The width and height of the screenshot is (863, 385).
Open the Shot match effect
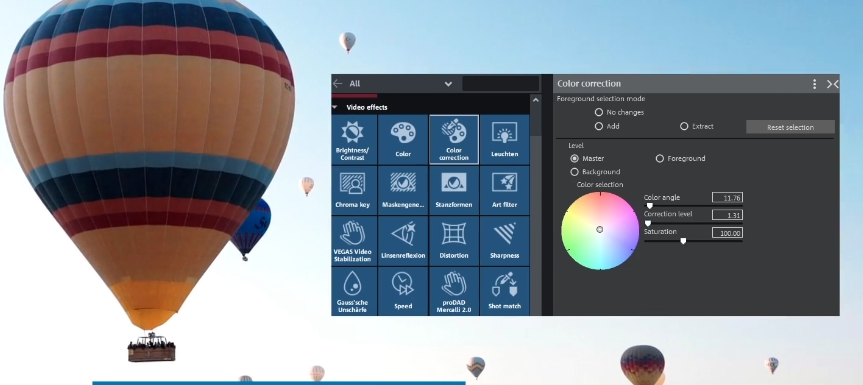[x=504, y=291]
